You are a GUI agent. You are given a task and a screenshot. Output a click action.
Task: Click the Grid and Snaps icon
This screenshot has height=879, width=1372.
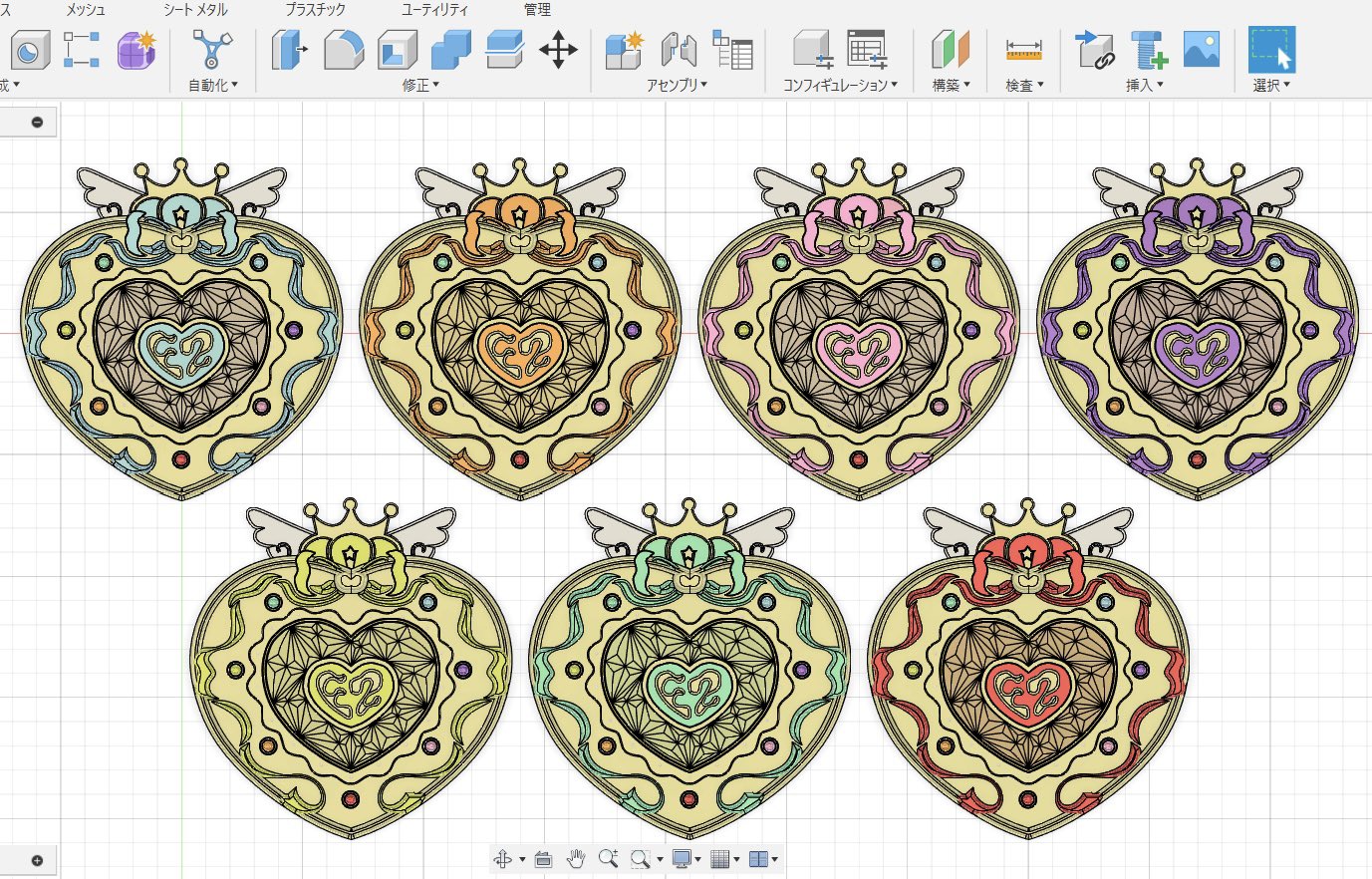pos(720,859)
